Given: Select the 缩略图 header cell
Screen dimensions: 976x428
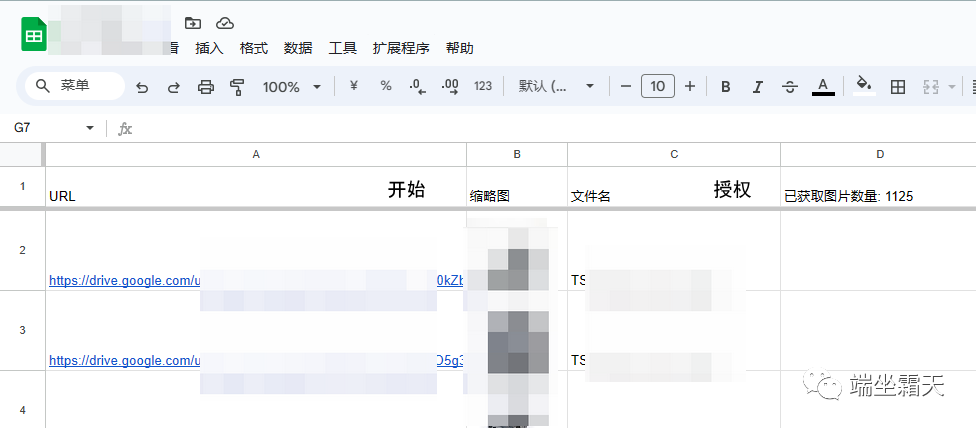Looking at the screenshot, I should [x=517, y=186].
